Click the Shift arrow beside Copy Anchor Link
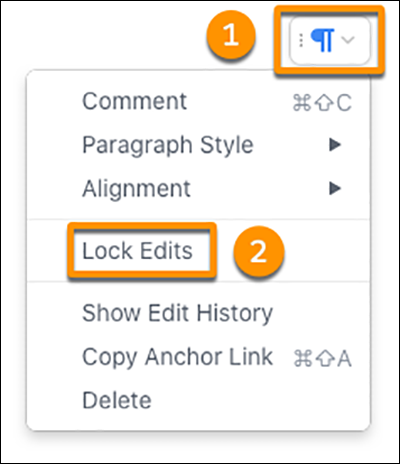 pos(324,359)
